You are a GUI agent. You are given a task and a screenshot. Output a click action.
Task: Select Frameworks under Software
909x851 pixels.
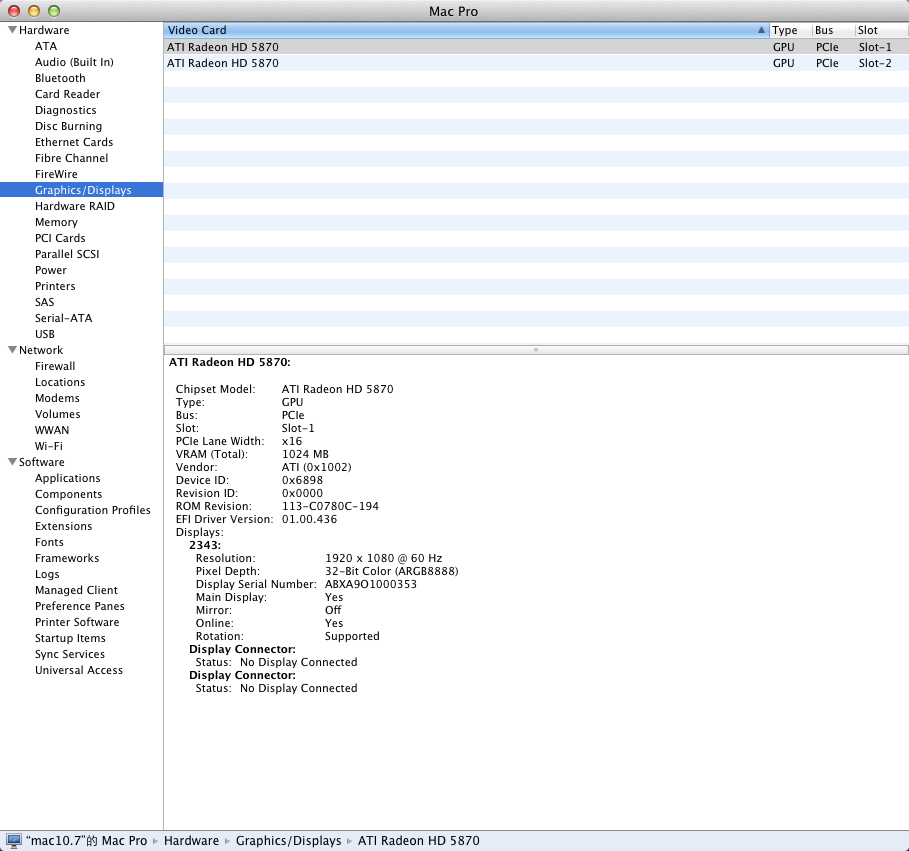click(x=67, y=558)
